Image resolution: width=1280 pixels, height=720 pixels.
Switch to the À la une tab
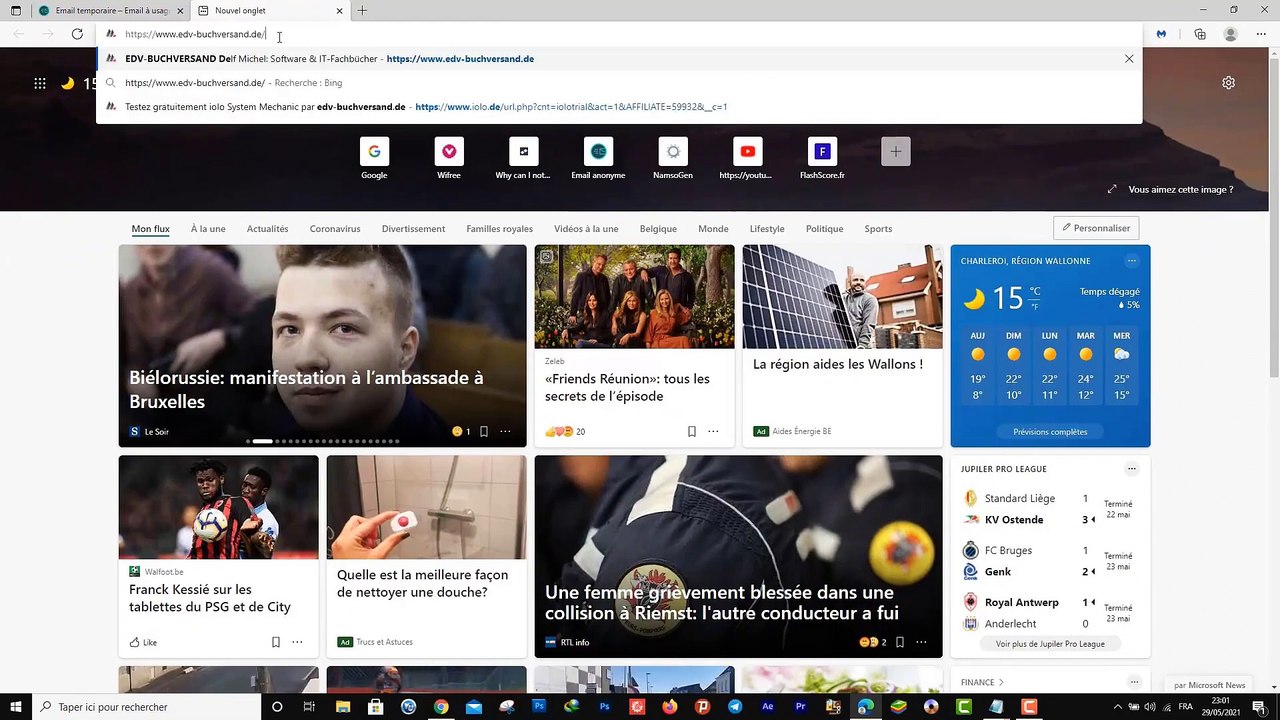208,229
